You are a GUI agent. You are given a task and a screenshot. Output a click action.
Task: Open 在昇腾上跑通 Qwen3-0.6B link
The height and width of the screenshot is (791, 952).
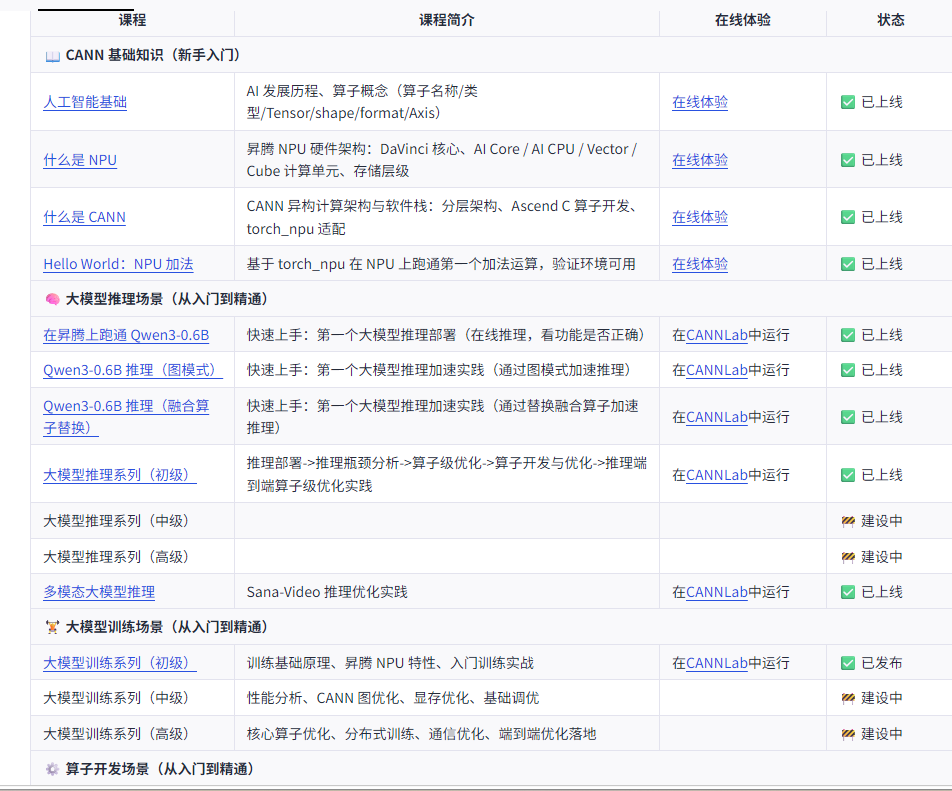pos(126,335)
